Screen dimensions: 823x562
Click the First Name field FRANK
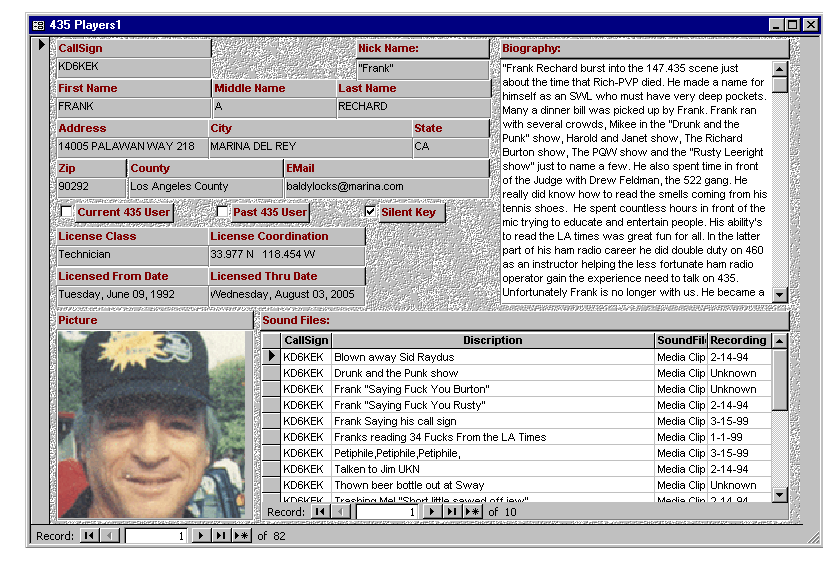pyautogui.click(x=133, y=107)
